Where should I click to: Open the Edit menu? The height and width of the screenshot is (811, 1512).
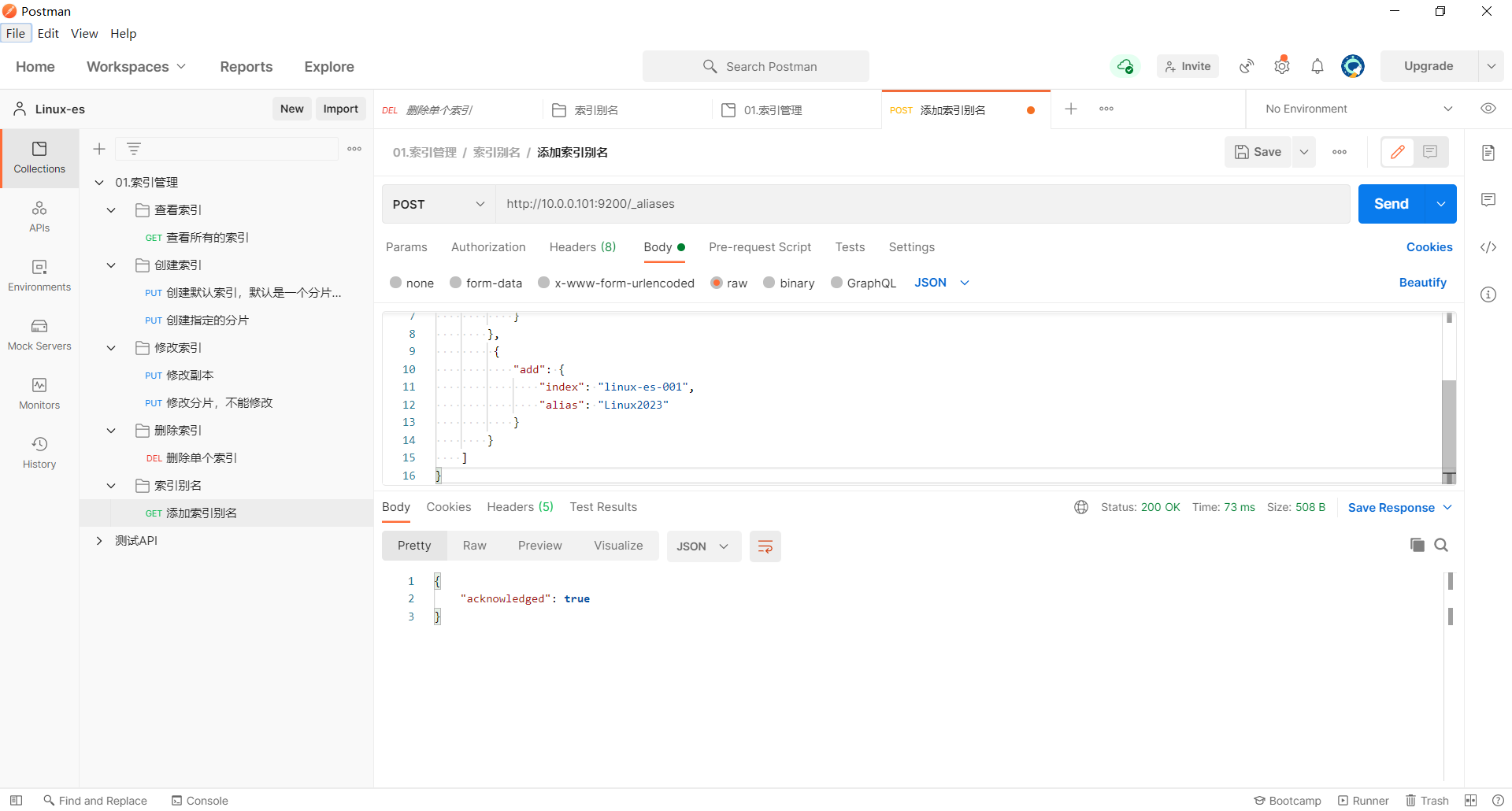pos(48,33)
